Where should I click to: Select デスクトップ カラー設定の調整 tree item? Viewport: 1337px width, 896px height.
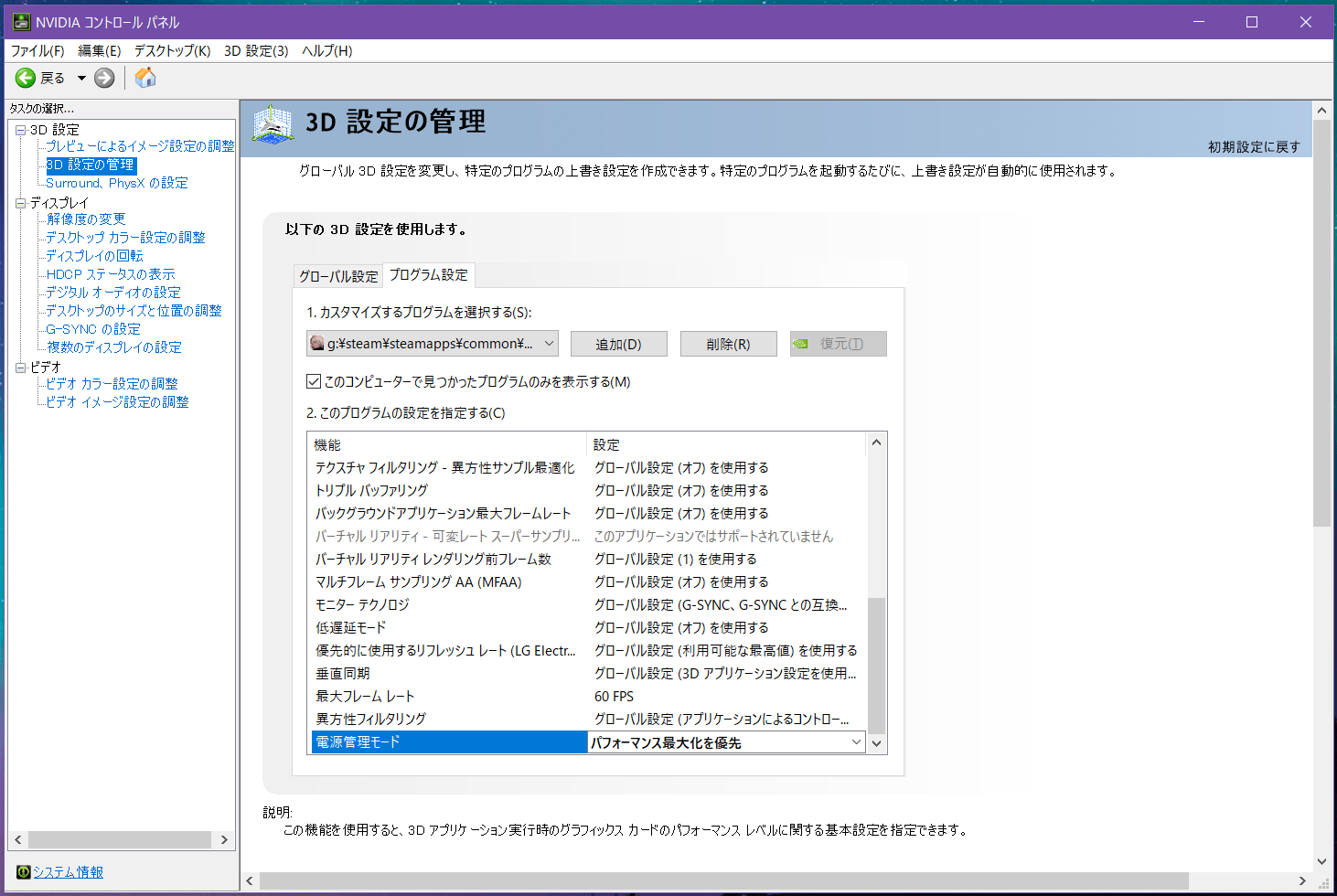pyautogui.click(x=125, y=238)
